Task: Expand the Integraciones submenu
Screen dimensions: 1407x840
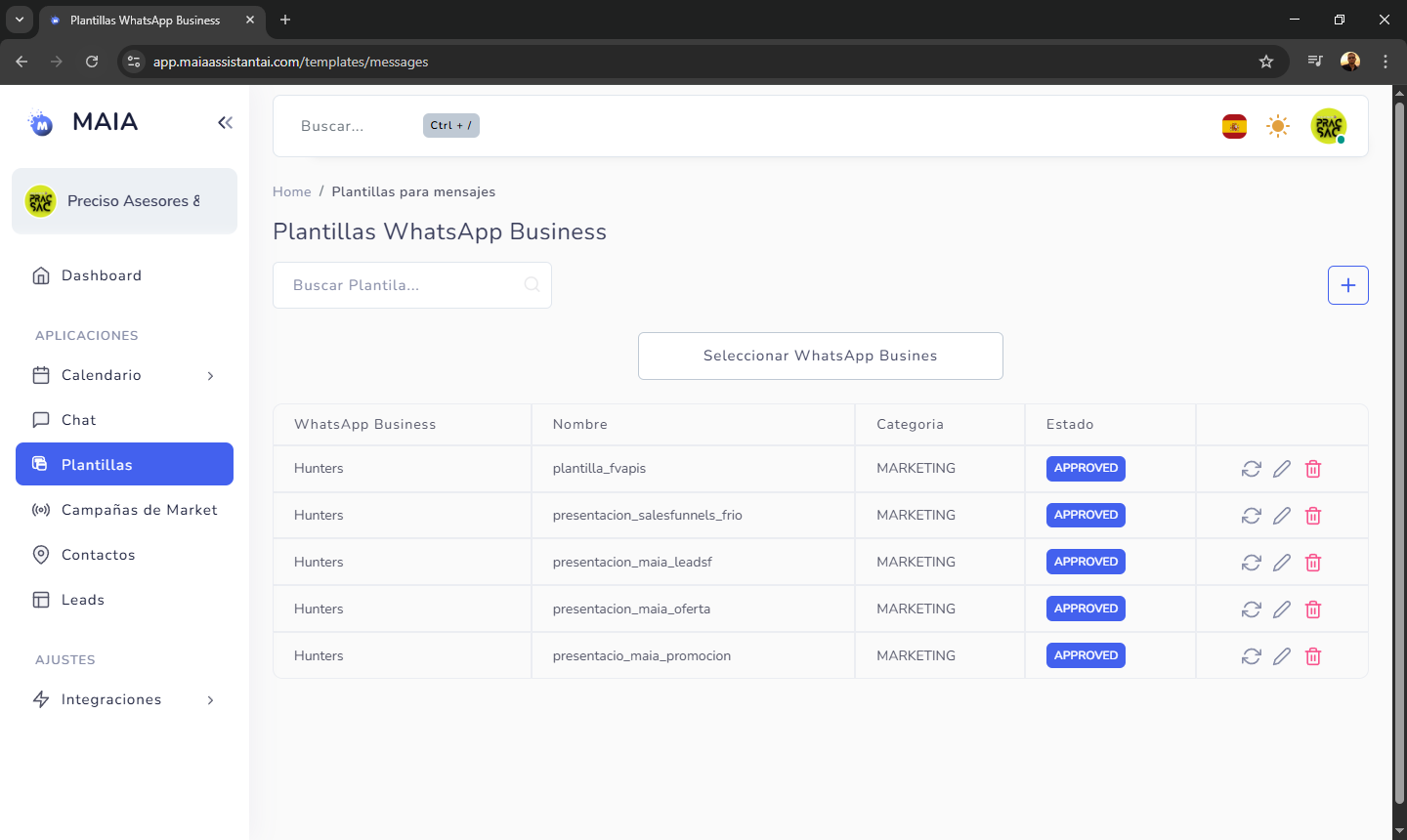Action: [x=210, y=700]
